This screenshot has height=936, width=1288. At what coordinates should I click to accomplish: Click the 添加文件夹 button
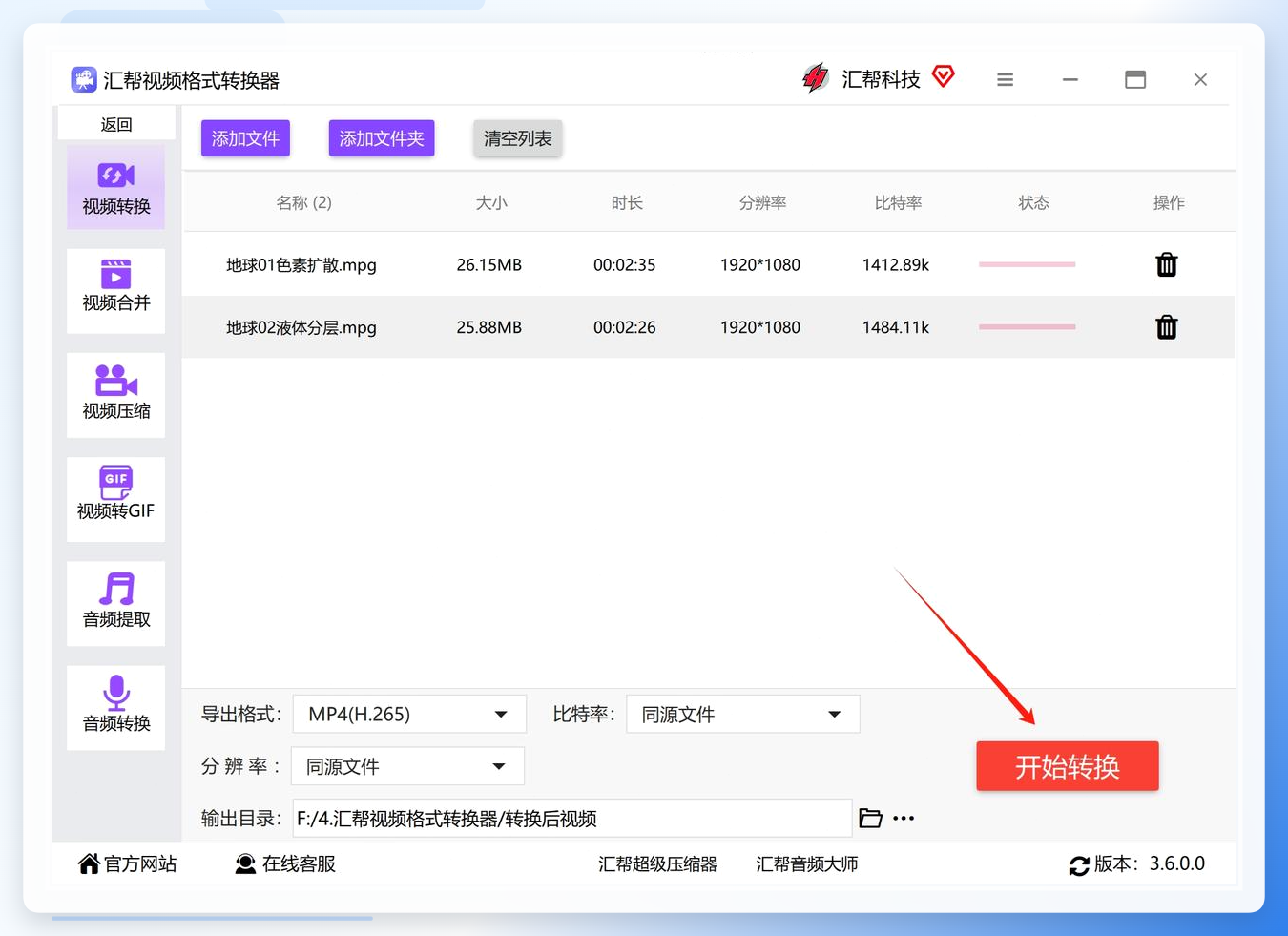click(x=382, y=138)
